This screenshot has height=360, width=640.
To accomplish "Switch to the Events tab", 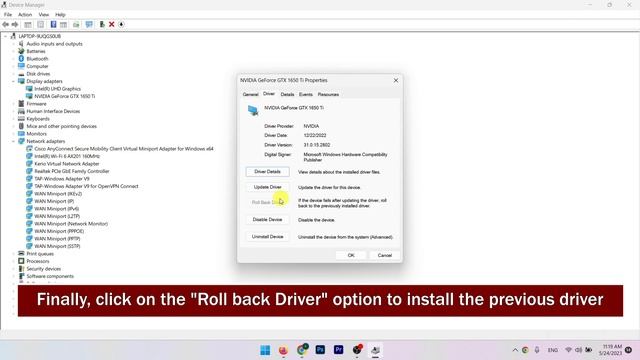I will point(306,94).
